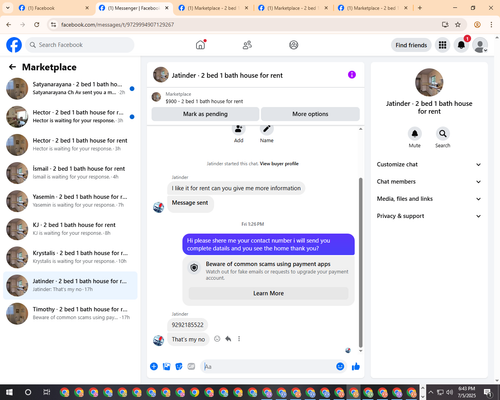
Task: Click the Facebook logo icon
Action: click(14, 45)
